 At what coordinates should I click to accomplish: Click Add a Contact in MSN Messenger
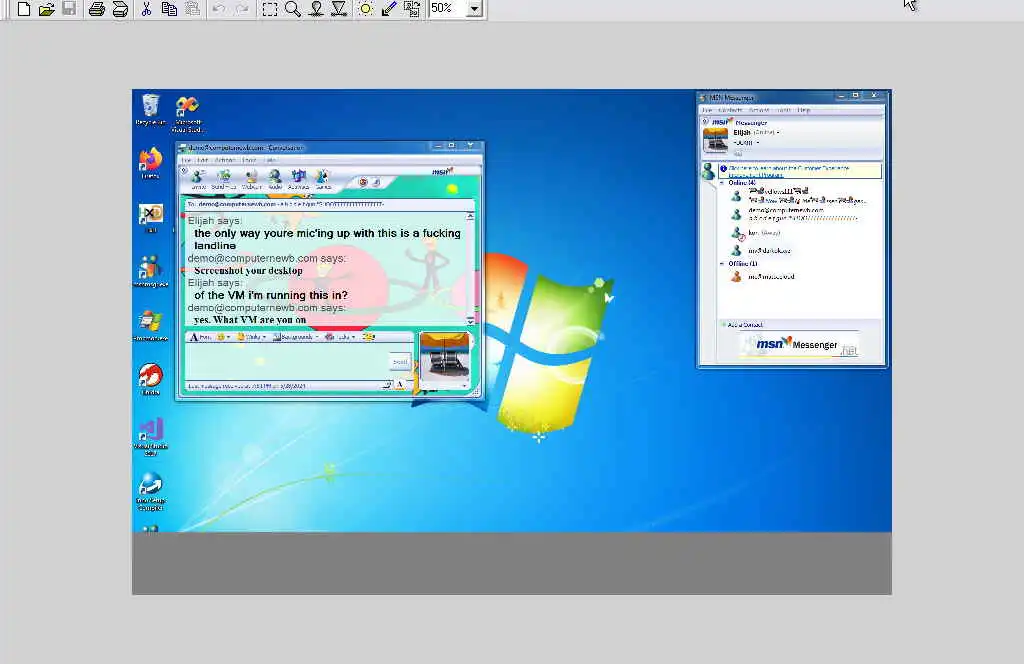click(742, 324)
